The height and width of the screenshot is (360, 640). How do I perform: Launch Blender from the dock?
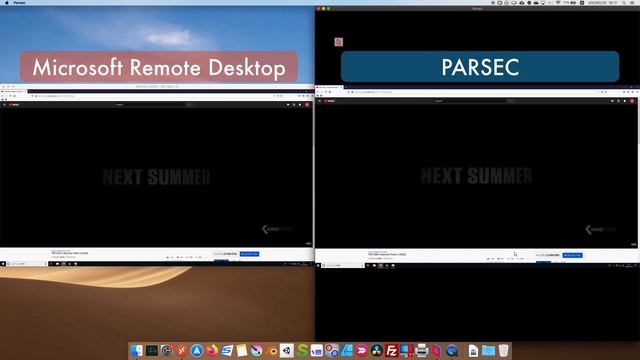pyautogui.click(x=271, y=350)
